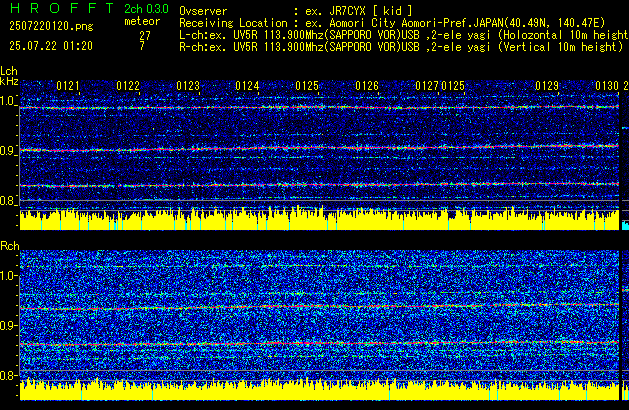Click the 0.8 kHz tick in Rch
This screenshot has width=629, height=410.
tap(8, 375)
